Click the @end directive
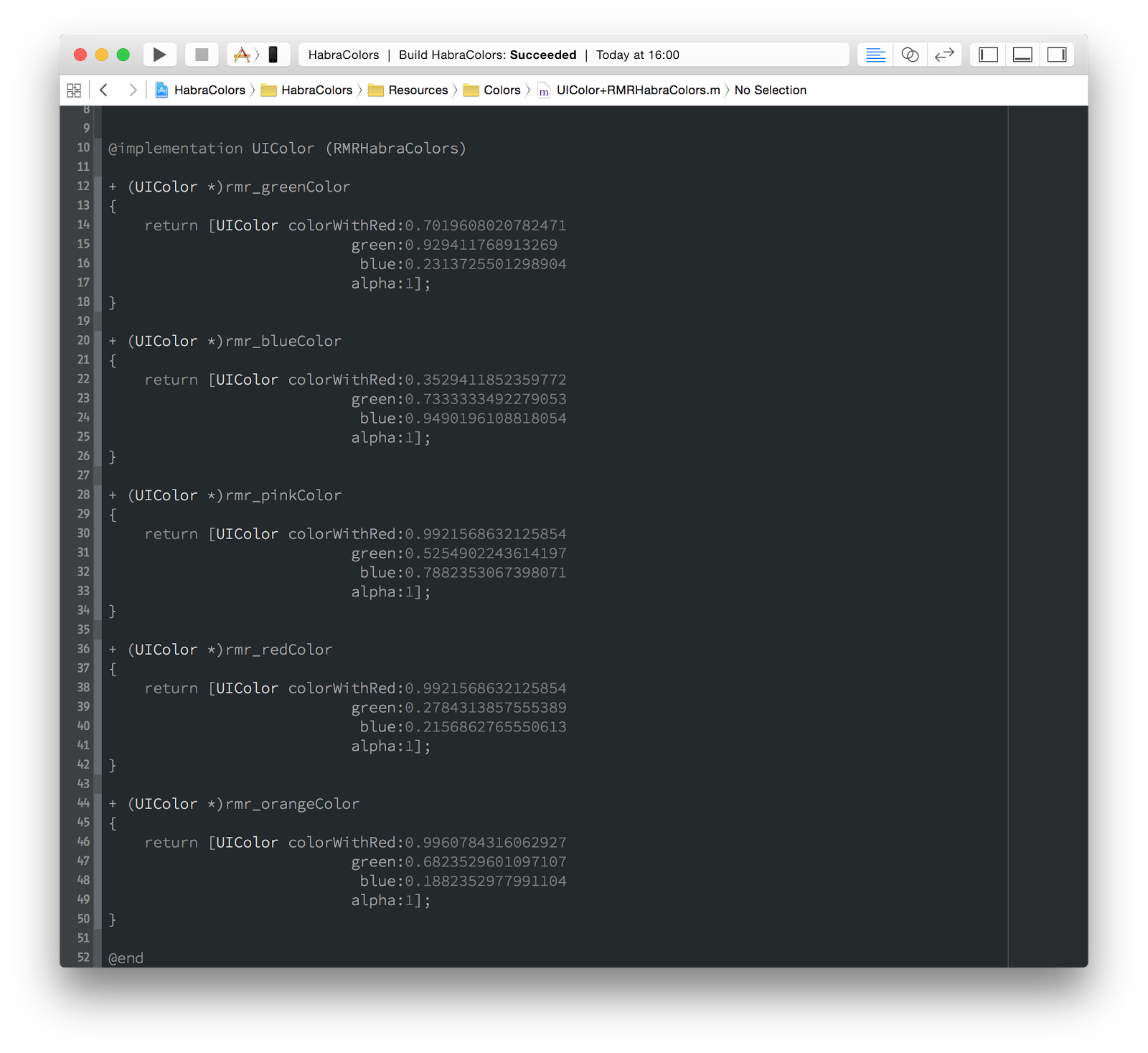Viewport: 1148px width, 1053px height. (126, 958)
